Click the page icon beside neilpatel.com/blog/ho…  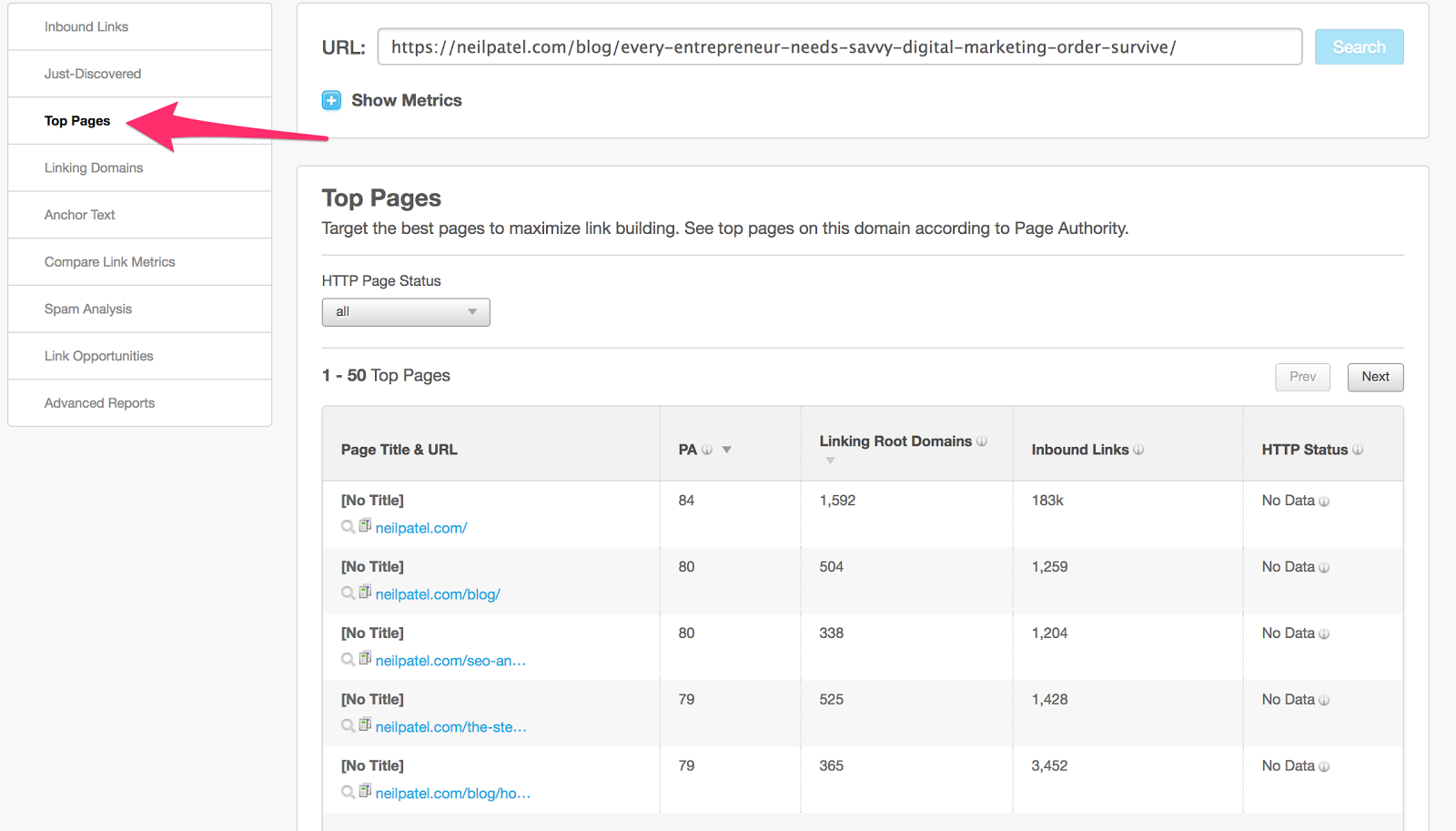(365, 791)
